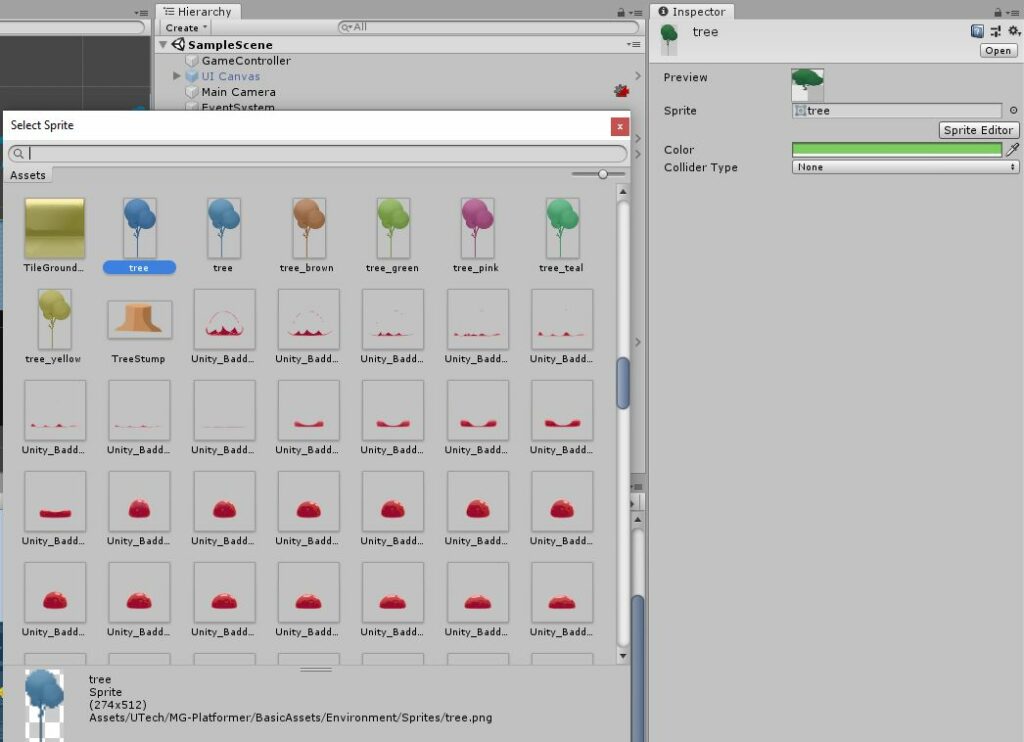The image size is (1024, 742).
Task: Click the help icon in the Inspector header
Action: point(977,31)
